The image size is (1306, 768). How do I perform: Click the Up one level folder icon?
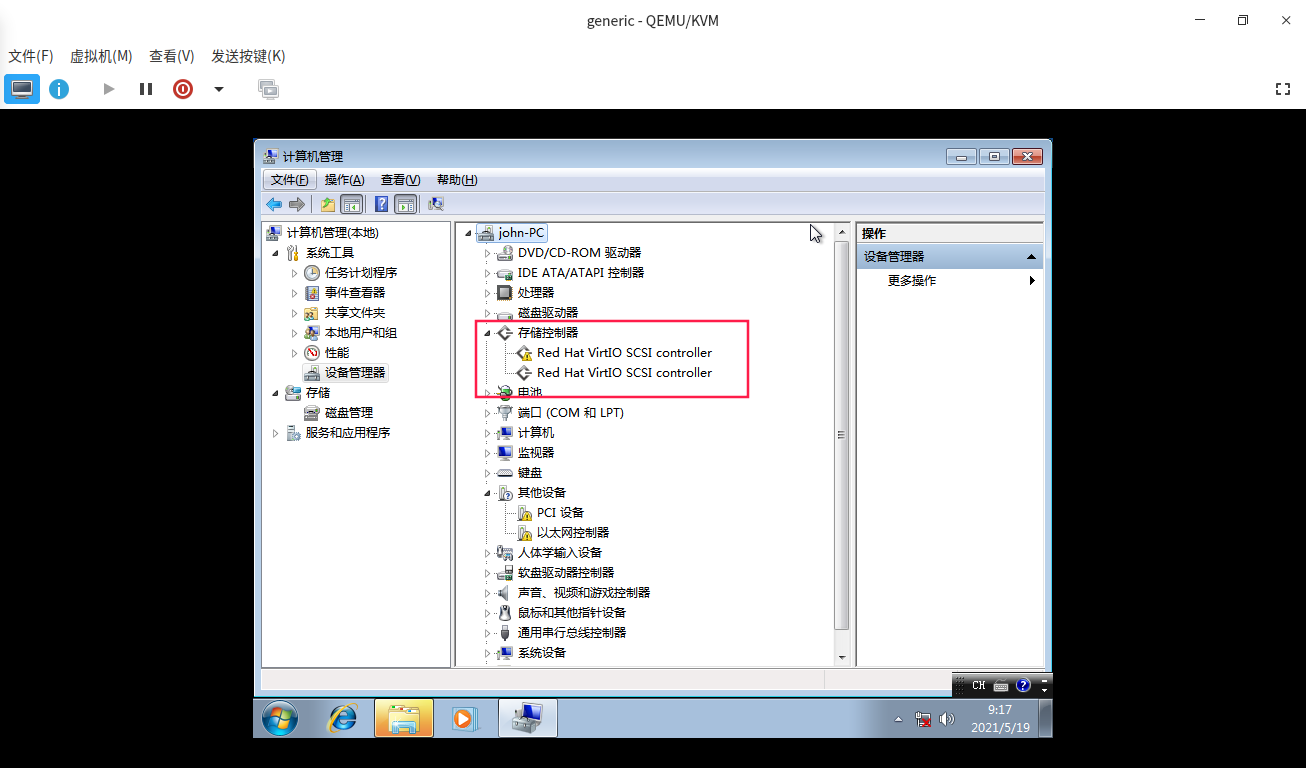coord(328,204)
